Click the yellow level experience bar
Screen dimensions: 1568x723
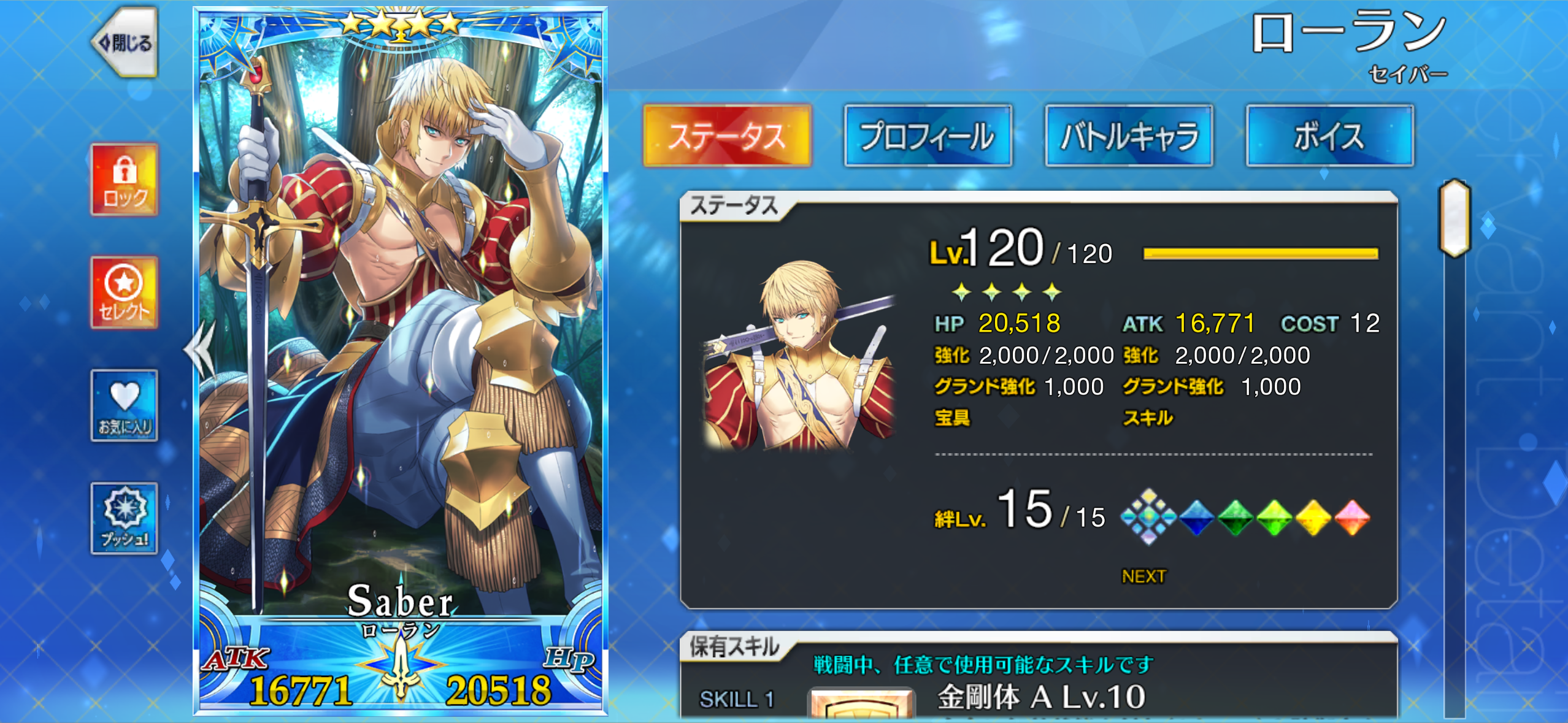1261,254
